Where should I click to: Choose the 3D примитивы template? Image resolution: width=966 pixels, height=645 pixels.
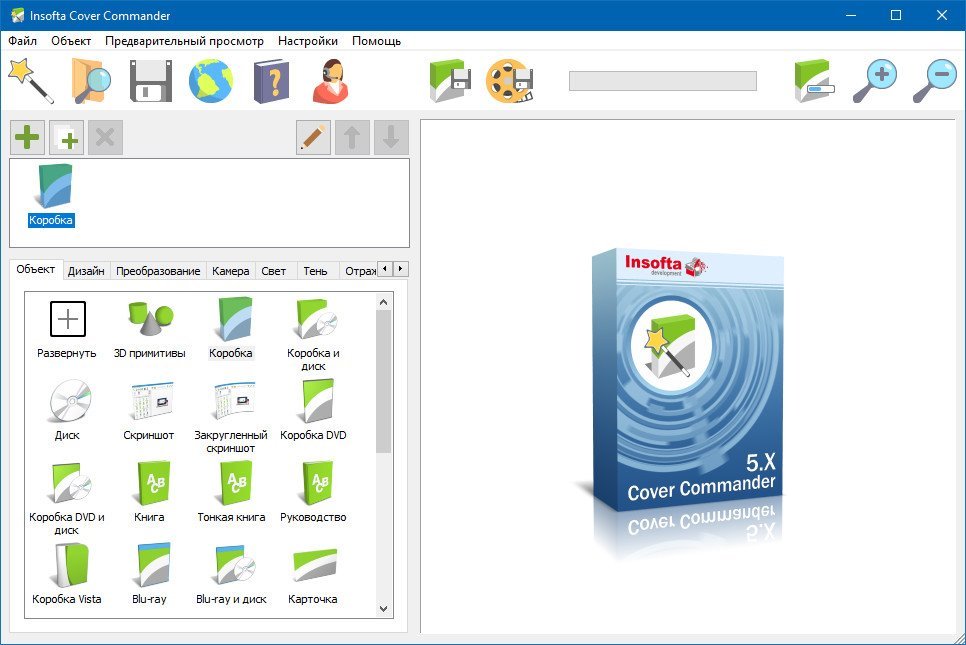coord(150,328)
